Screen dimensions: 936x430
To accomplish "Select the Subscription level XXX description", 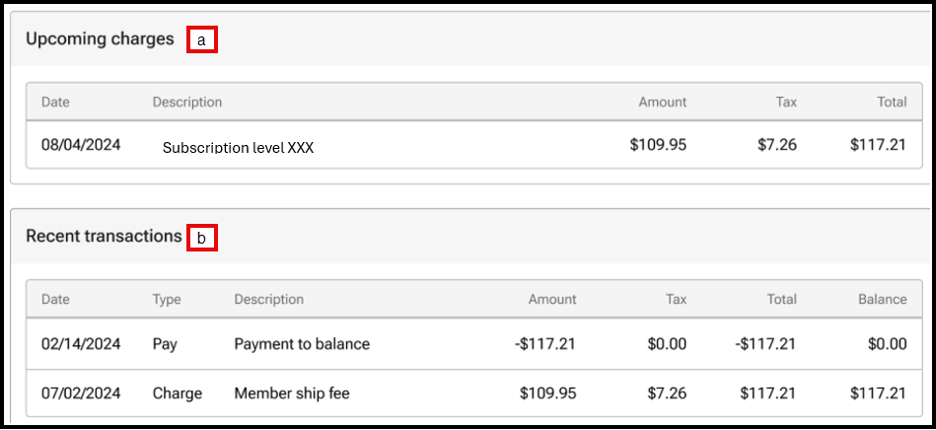I will [238, 147].
